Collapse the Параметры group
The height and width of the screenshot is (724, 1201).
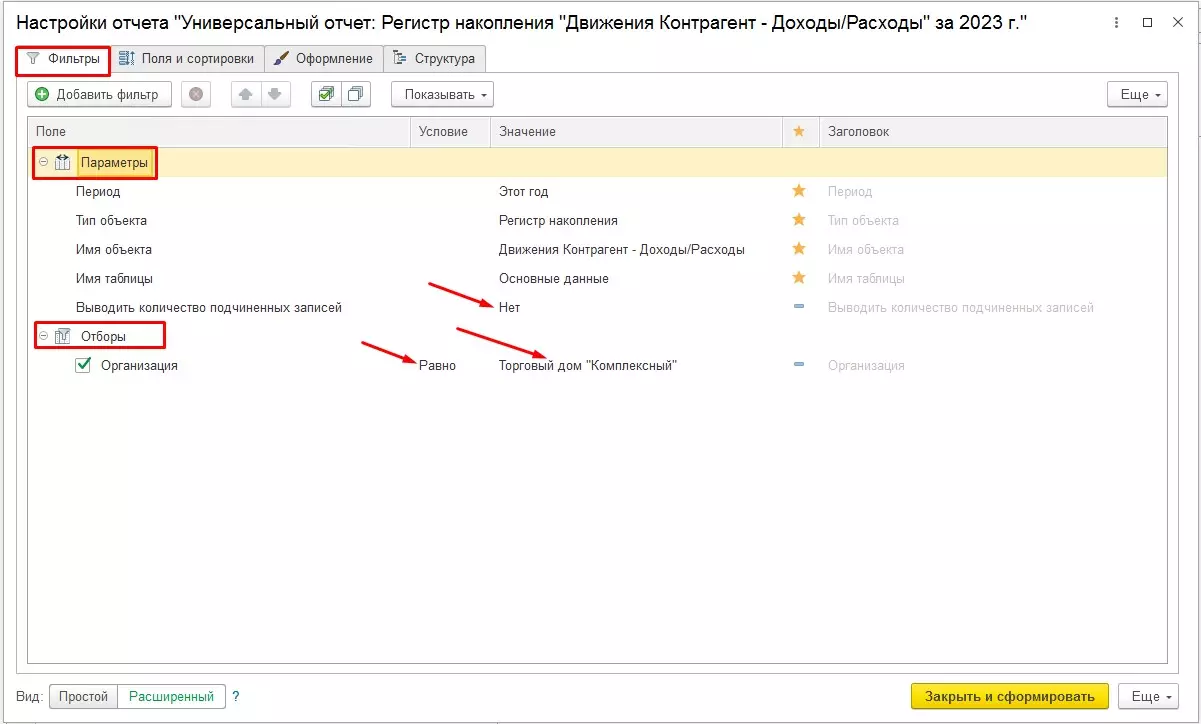click(x=43, y=162)
